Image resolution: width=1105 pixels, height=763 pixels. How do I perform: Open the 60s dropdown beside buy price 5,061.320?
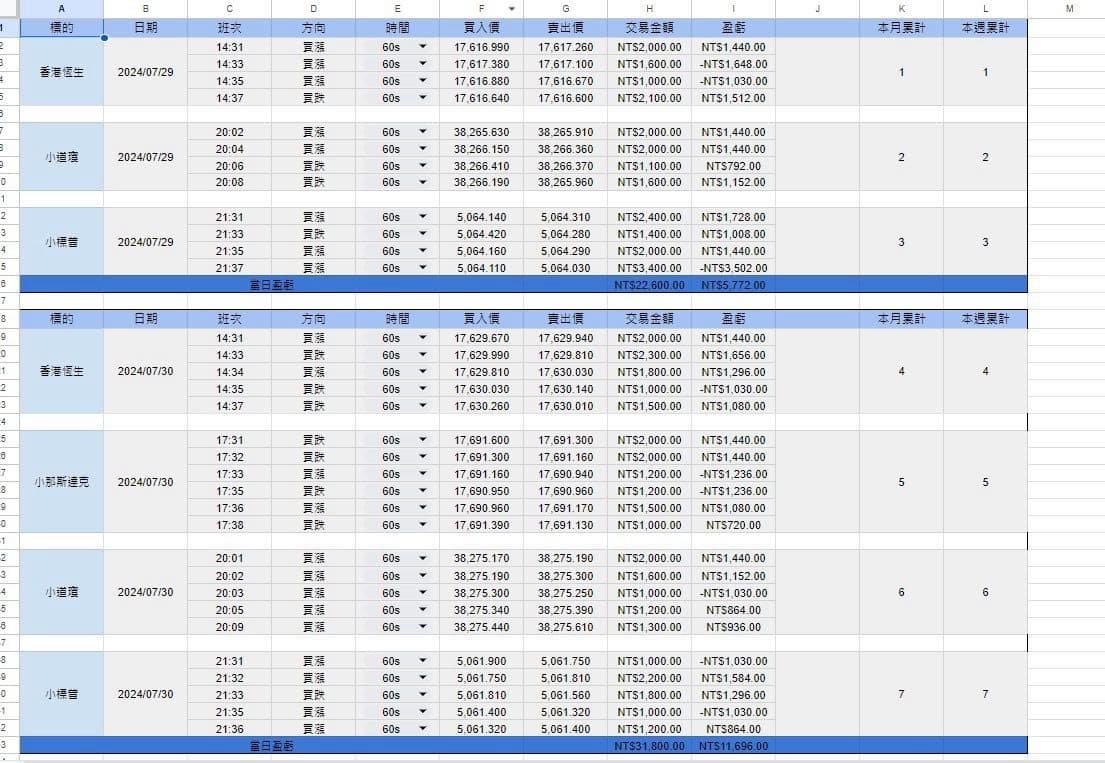422,729
